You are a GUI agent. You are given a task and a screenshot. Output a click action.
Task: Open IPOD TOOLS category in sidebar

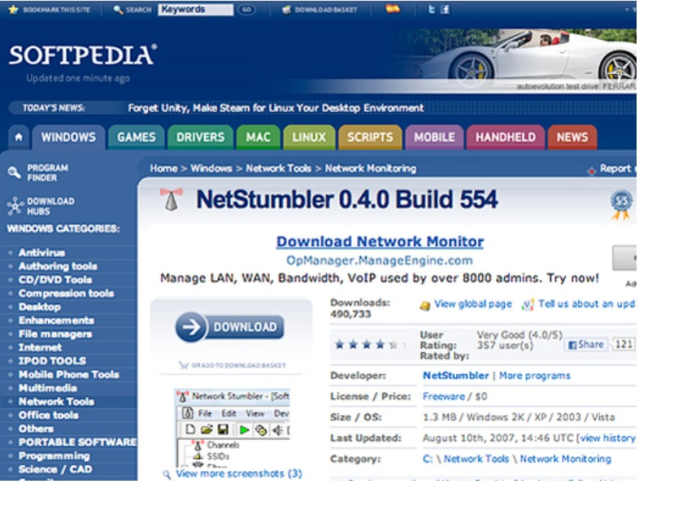click(52, 361)
